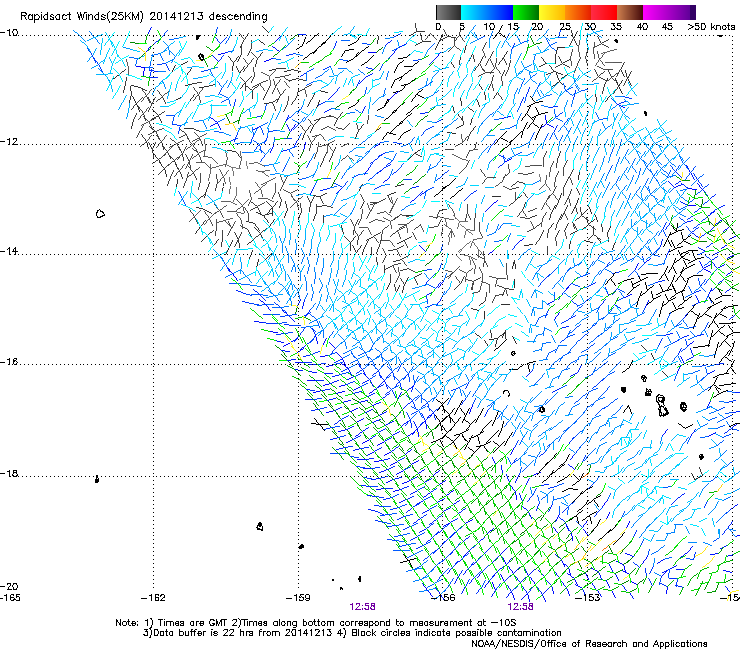Screen dimensions: 740x650
Task: Click the island outline between -162 and -159 near -19
Action: [260, 526]
